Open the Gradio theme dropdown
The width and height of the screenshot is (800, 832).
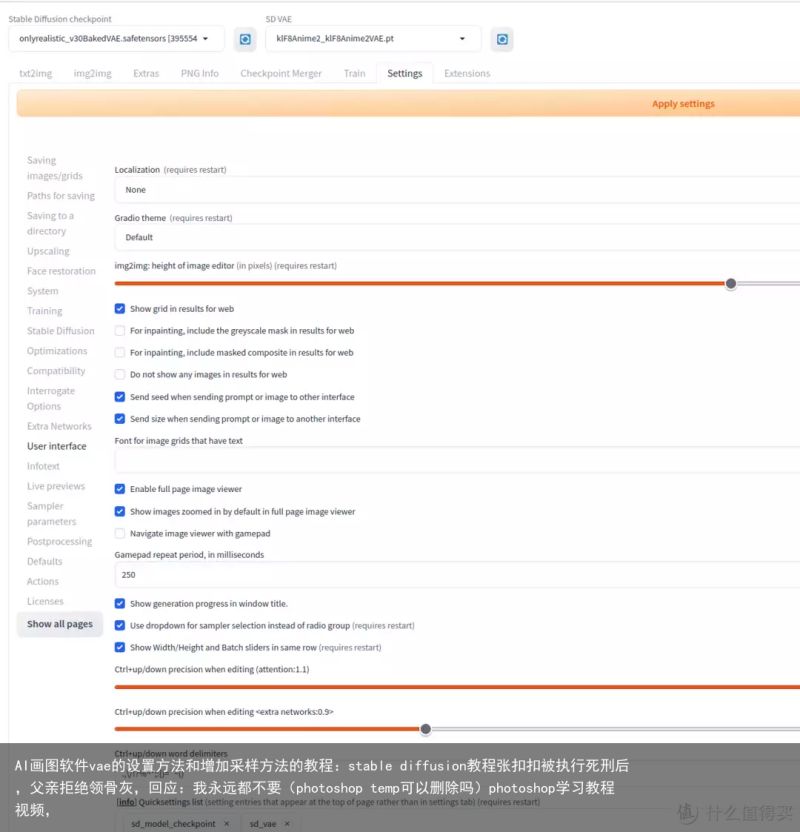tap(457, 237)
